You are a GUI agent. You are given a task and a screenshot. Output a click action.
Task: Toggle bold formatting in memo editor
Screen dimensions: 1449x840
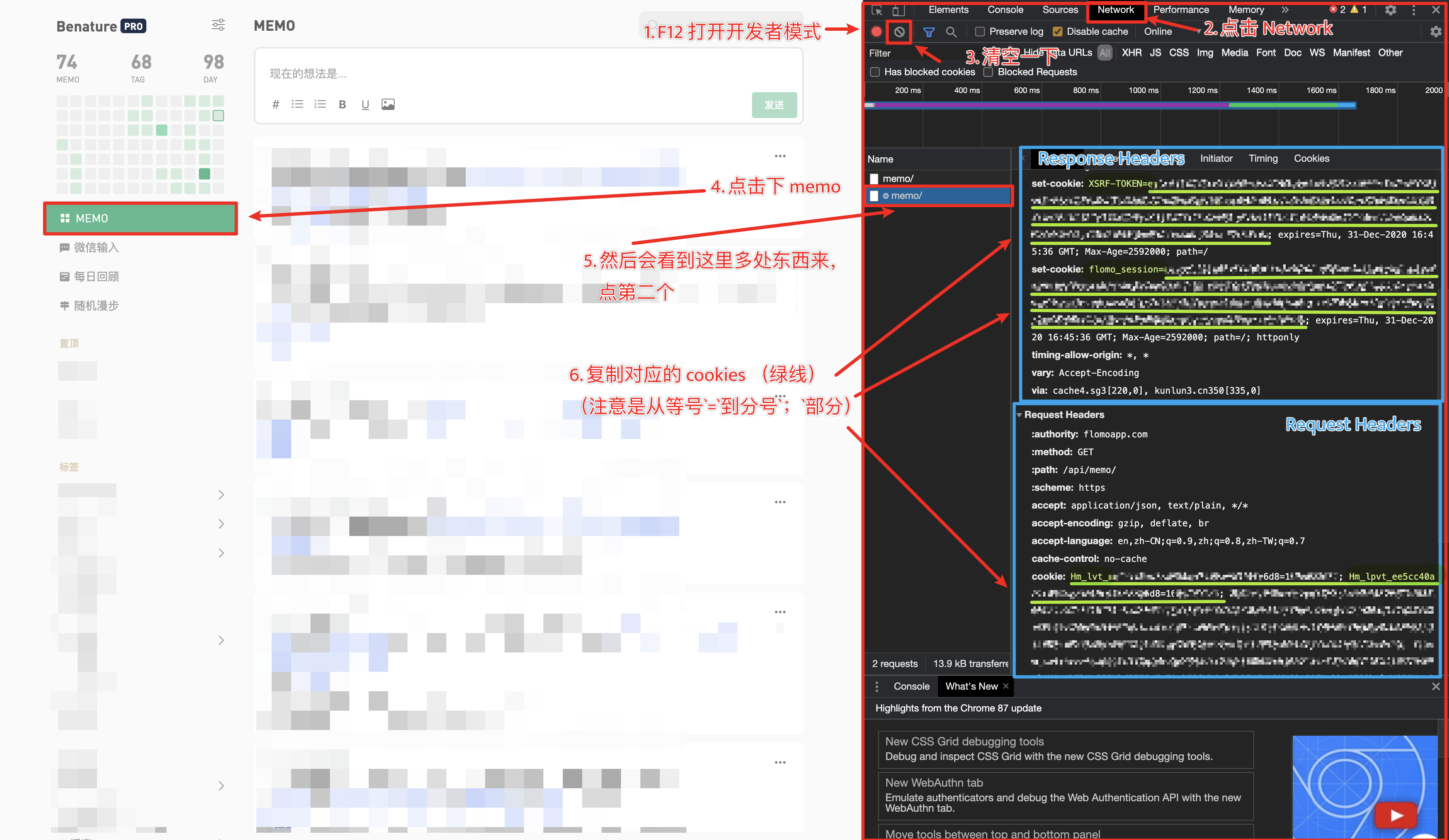click(342, 105)
